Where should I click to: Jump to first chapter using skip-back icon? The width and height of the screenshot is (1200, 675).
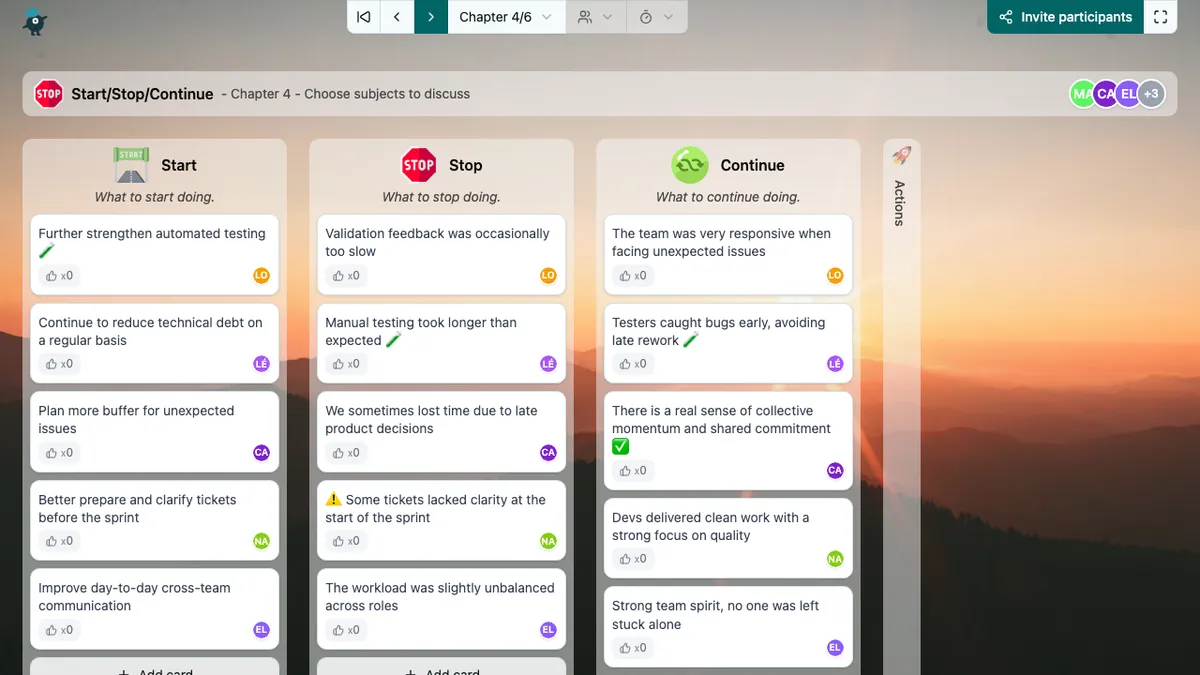364,17
